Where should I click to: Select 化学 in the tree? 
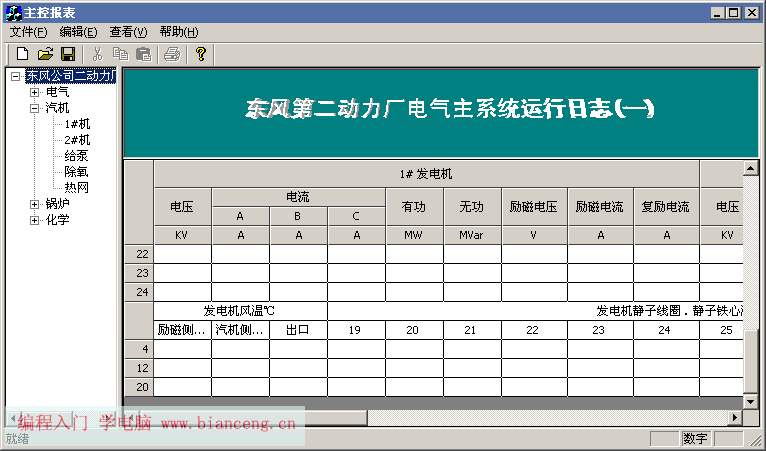point(58,220)
